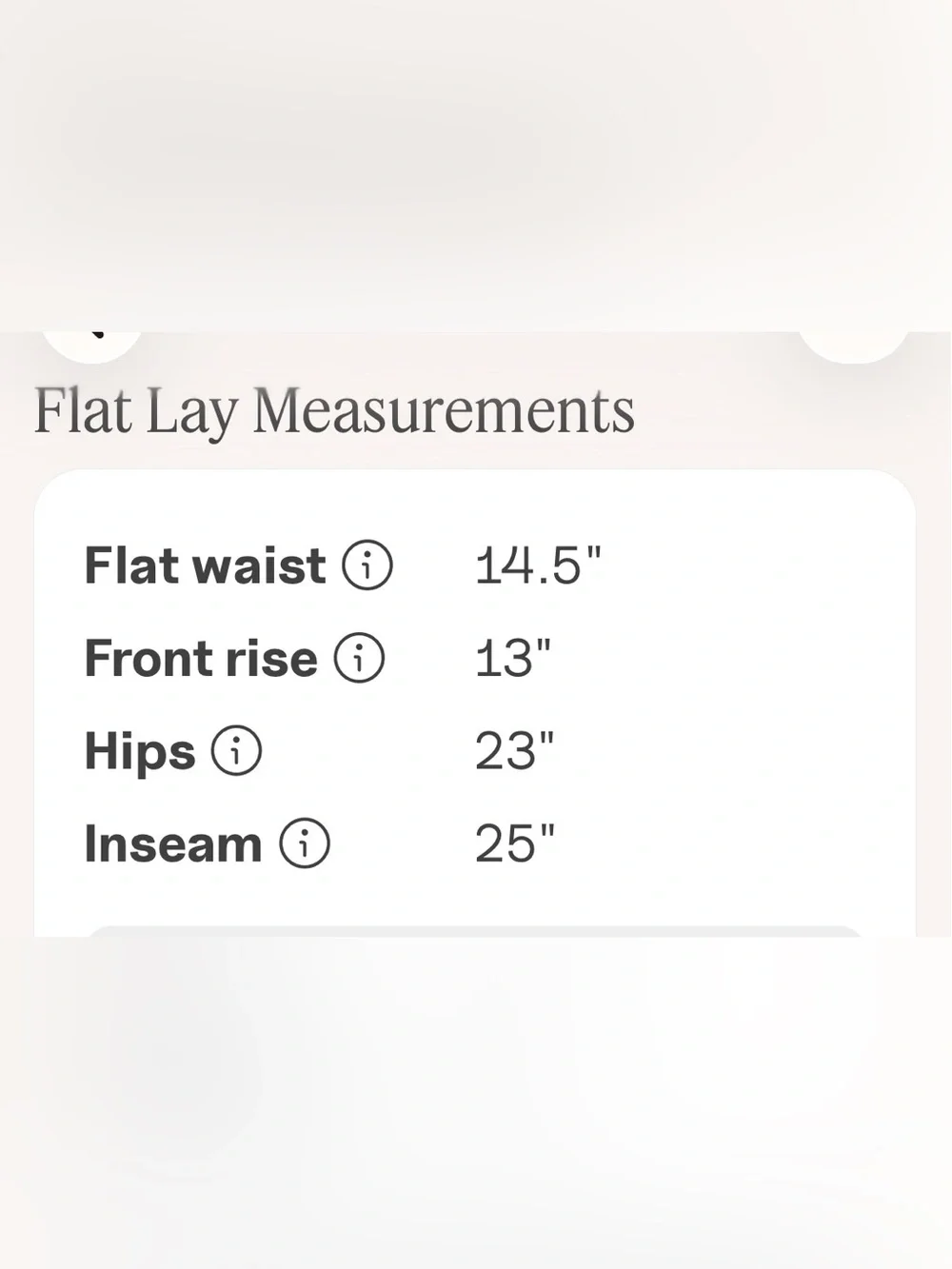Click the 14.5" flat waist value
Viewport: 952px width, 1269px height.
click(538, 565)
